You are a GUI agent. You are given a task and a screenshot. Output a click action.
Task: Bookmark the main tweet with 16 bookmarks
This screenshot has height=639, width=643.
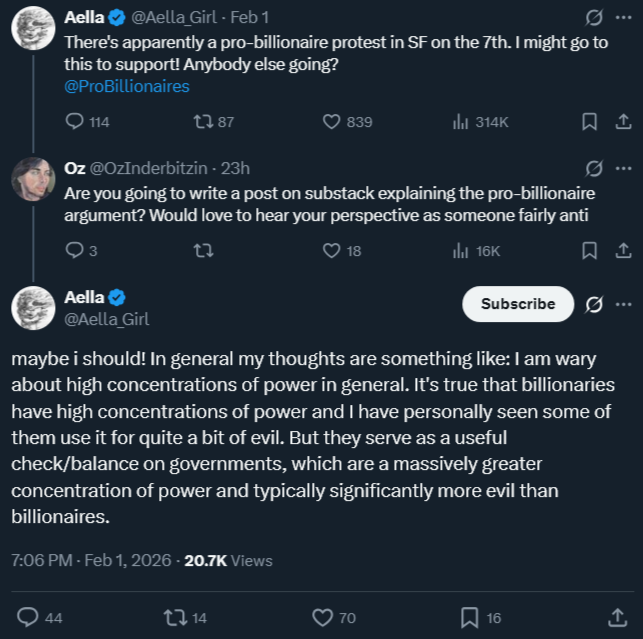coord(469,618)
